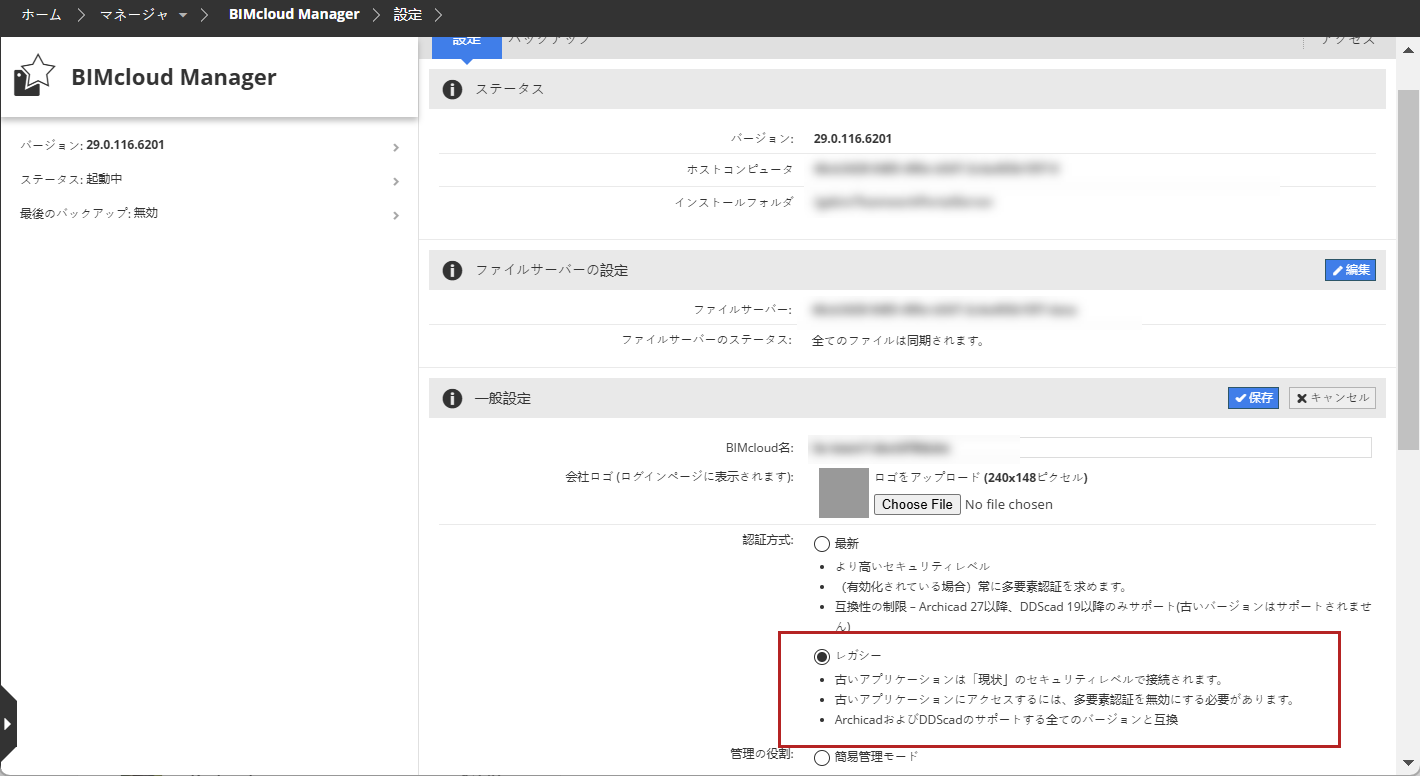Click the 会社ロゴ label text
The height and width of the screenshot is (776, 1420).
pyautogui.click(x=679, y=477)
